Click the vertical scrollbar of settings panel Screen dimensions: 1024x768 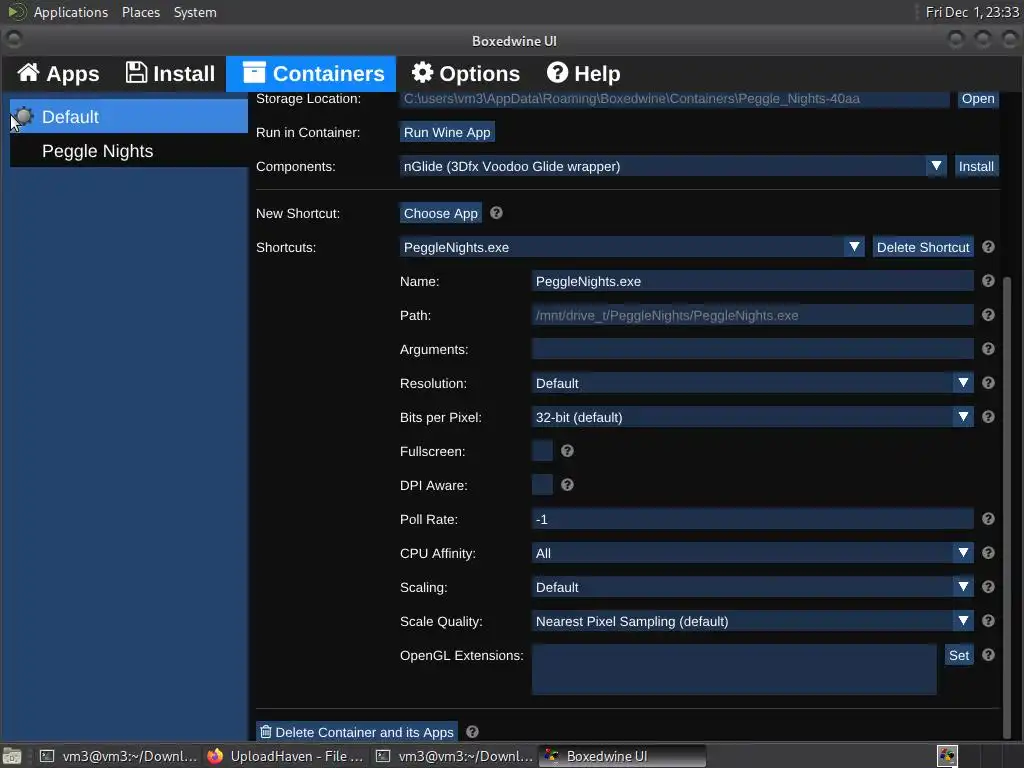1006,507
